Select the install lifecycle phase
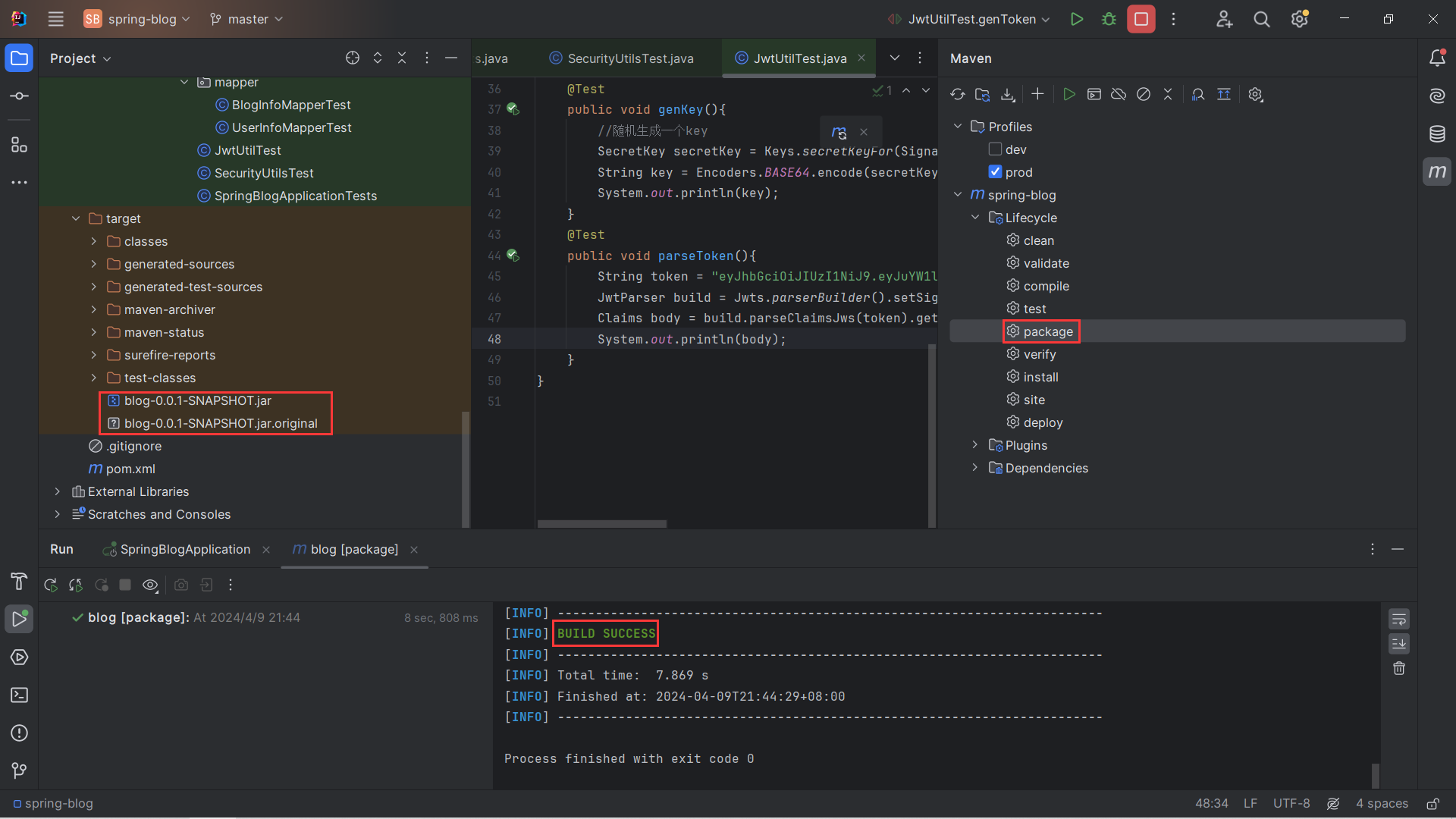1456x819 pixels. point(1040,377)
